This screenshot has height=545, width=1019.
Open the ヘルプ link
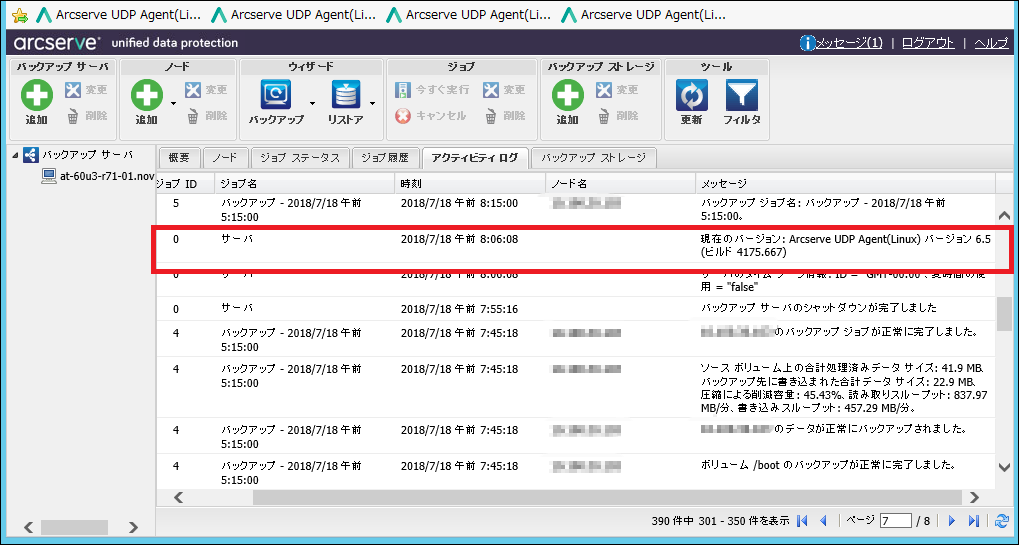[x=991, y=43]
